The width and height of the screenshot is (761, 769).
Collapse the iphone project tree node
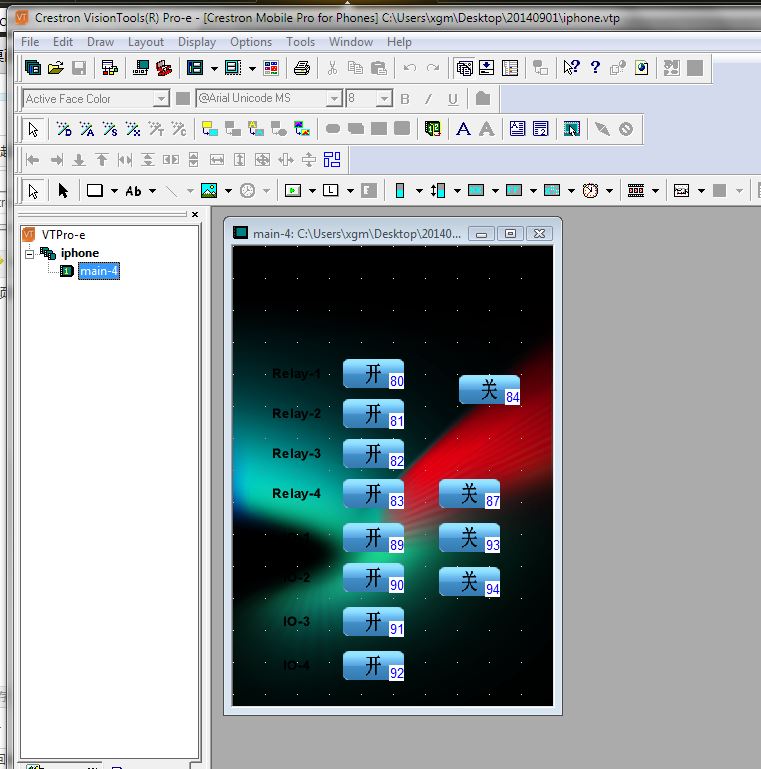(30, 253)
